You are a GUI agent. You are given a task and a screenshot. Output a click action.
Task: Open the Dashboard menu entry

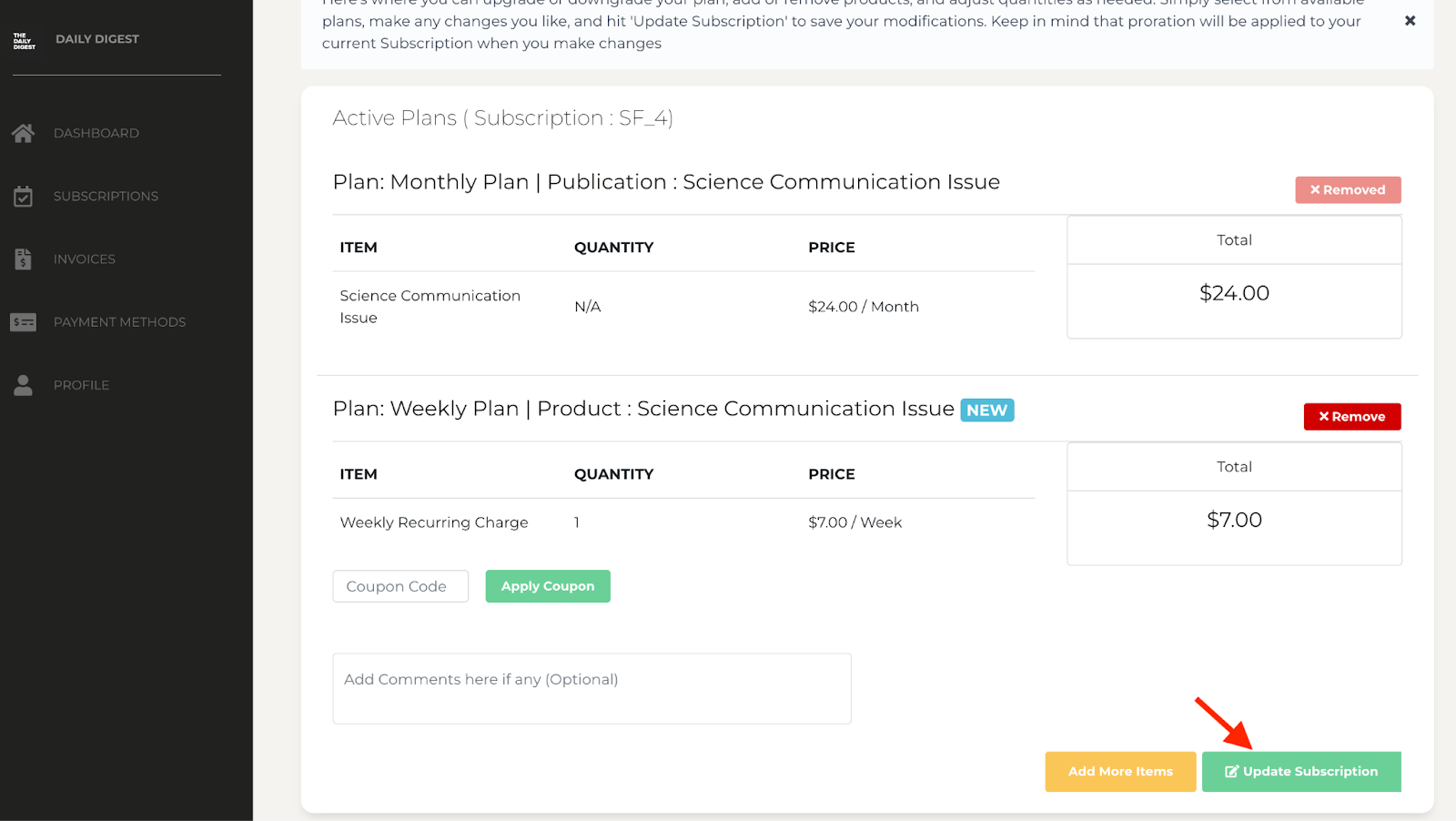[96, 133]
